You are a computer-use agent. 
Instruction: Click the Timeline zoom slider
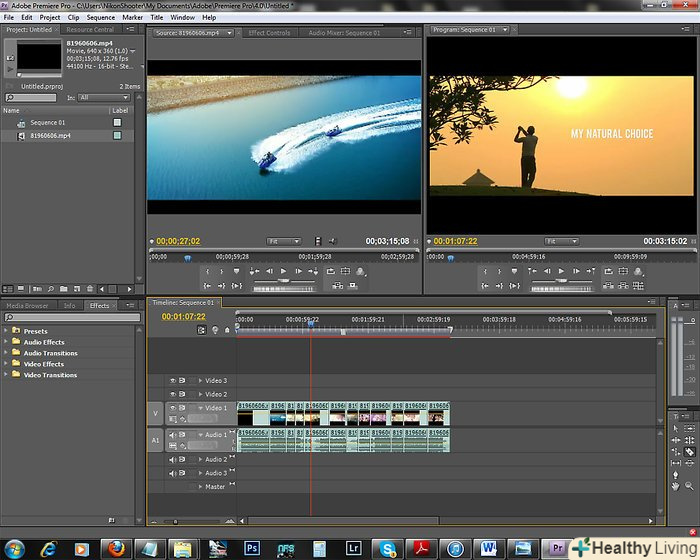[x=178, y=521]
